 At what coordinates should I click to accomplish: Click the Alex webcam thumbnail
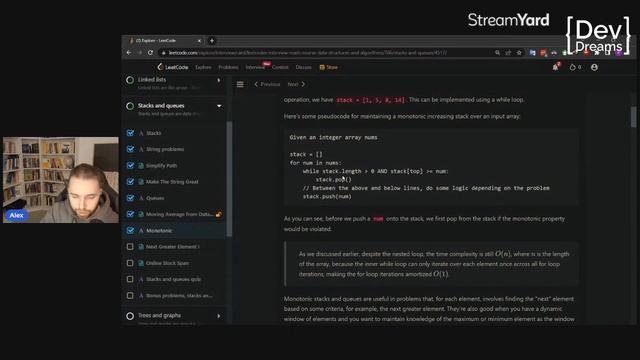click(61, 180)
